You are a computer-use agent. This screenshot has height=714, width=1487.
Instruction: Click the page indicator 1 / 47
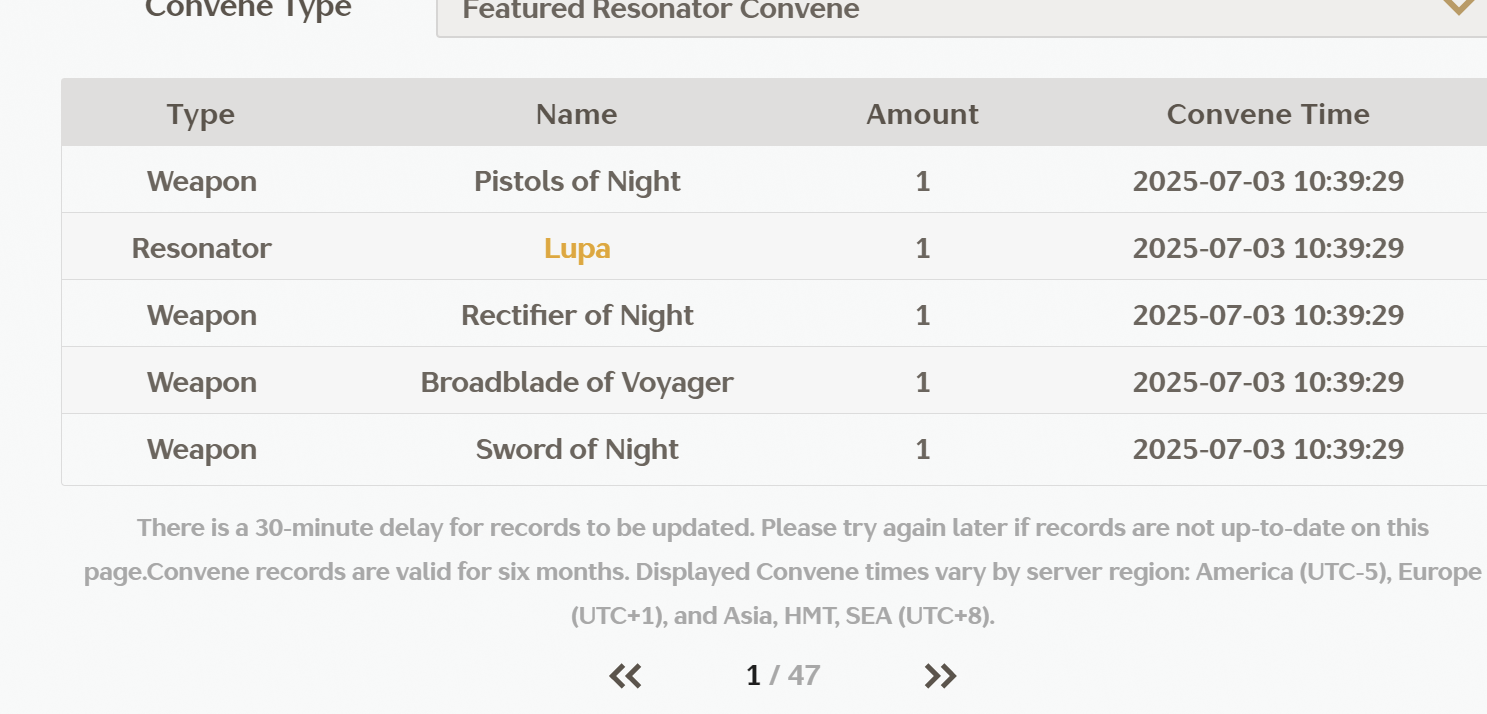click(783, 676)
